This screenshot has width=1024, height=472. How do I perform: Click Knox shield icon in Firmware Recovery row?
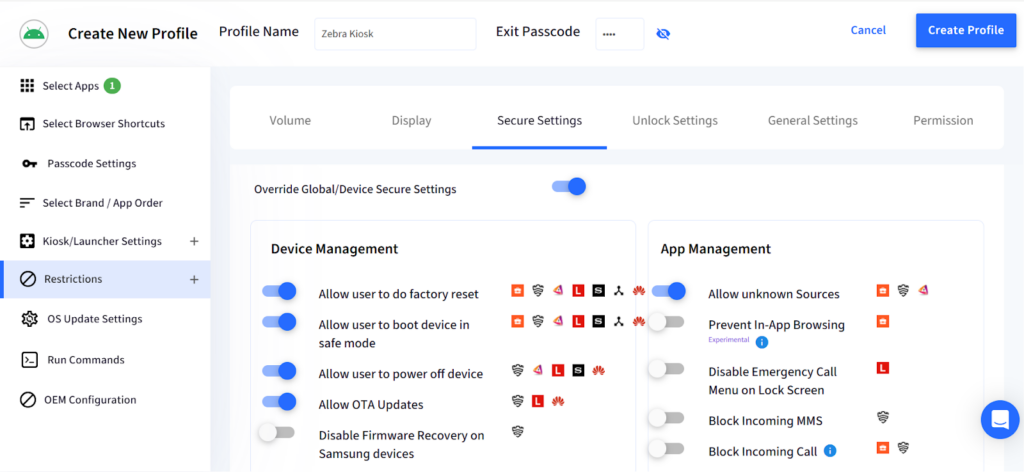click(518, 431)
